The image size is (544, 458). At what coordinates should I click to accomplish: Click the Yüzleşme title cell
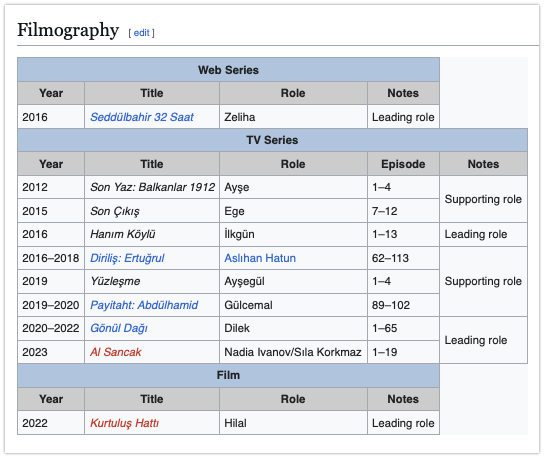pyautogui.click(x=152, y=281)
